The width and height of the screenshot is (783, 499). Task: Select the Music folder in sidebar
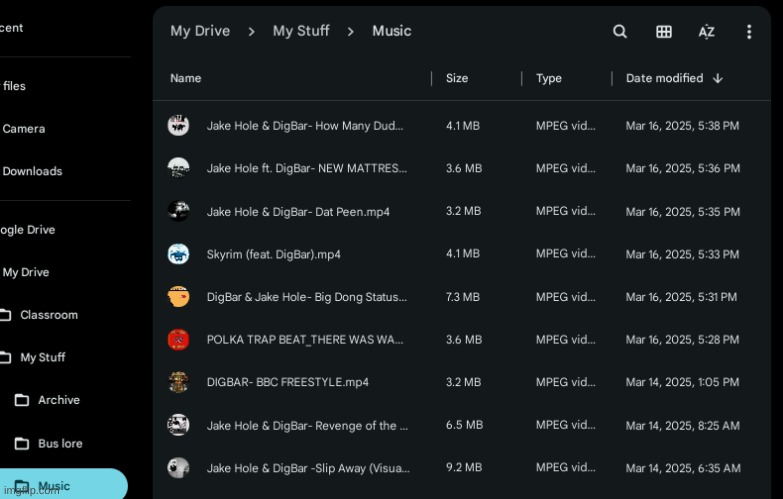[x=54, y=486]
